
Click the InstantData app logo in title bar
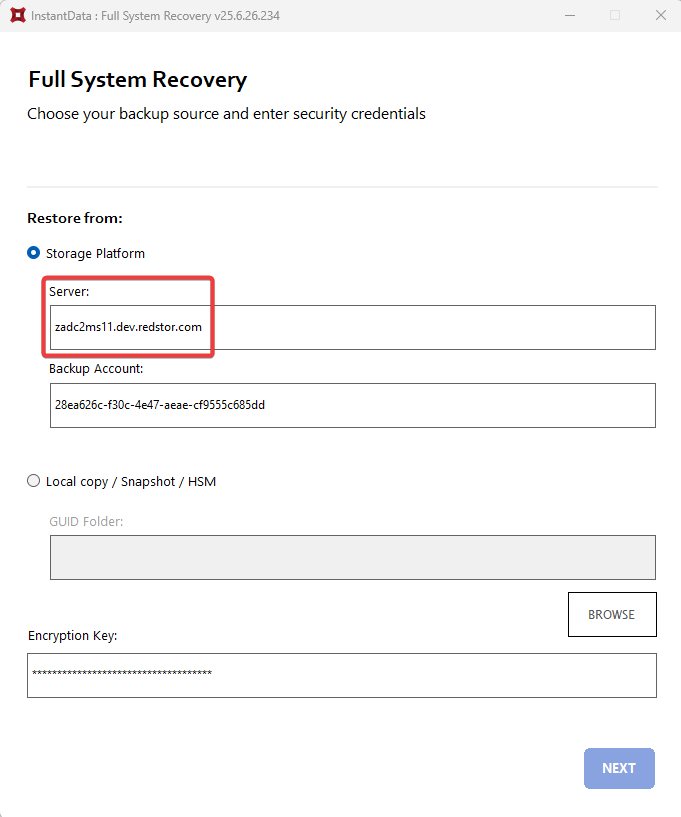pyautogui.click(x=18, y=16)
